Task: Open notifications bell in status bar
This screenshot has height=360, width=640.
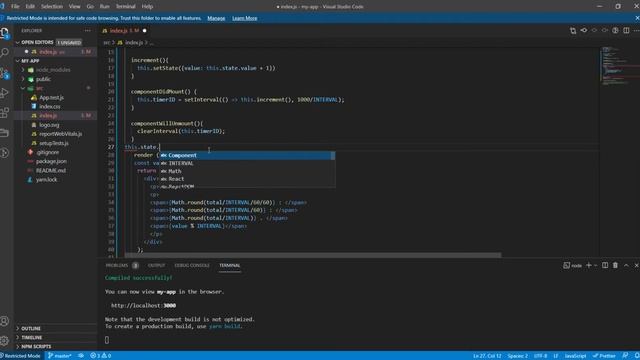Action: coord(637,356)
